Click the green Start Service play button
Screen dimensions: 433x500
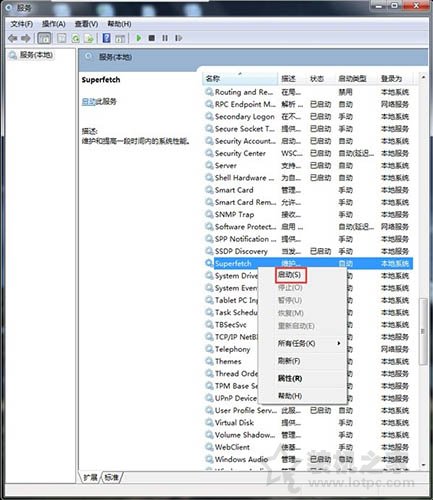[139, 38]
